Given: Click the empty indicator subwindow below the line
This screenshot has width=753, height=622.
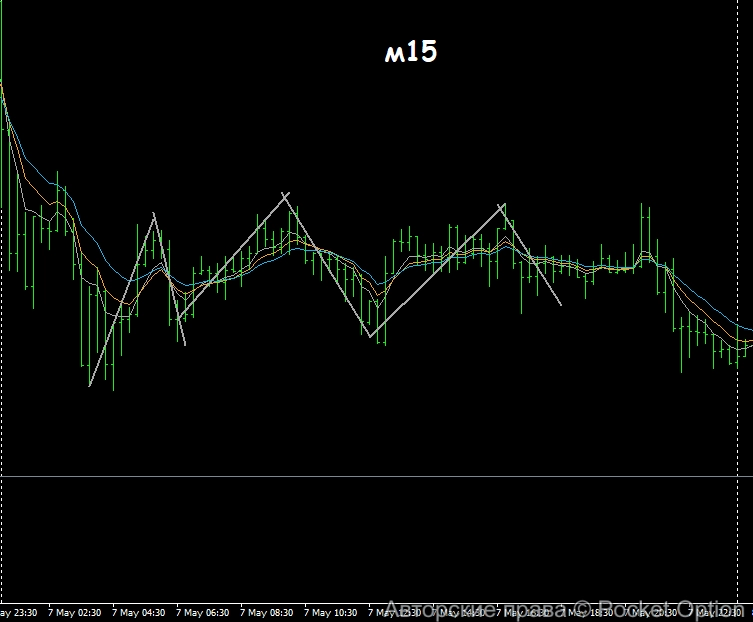Looking at the screenshot, I should (376, 538).
